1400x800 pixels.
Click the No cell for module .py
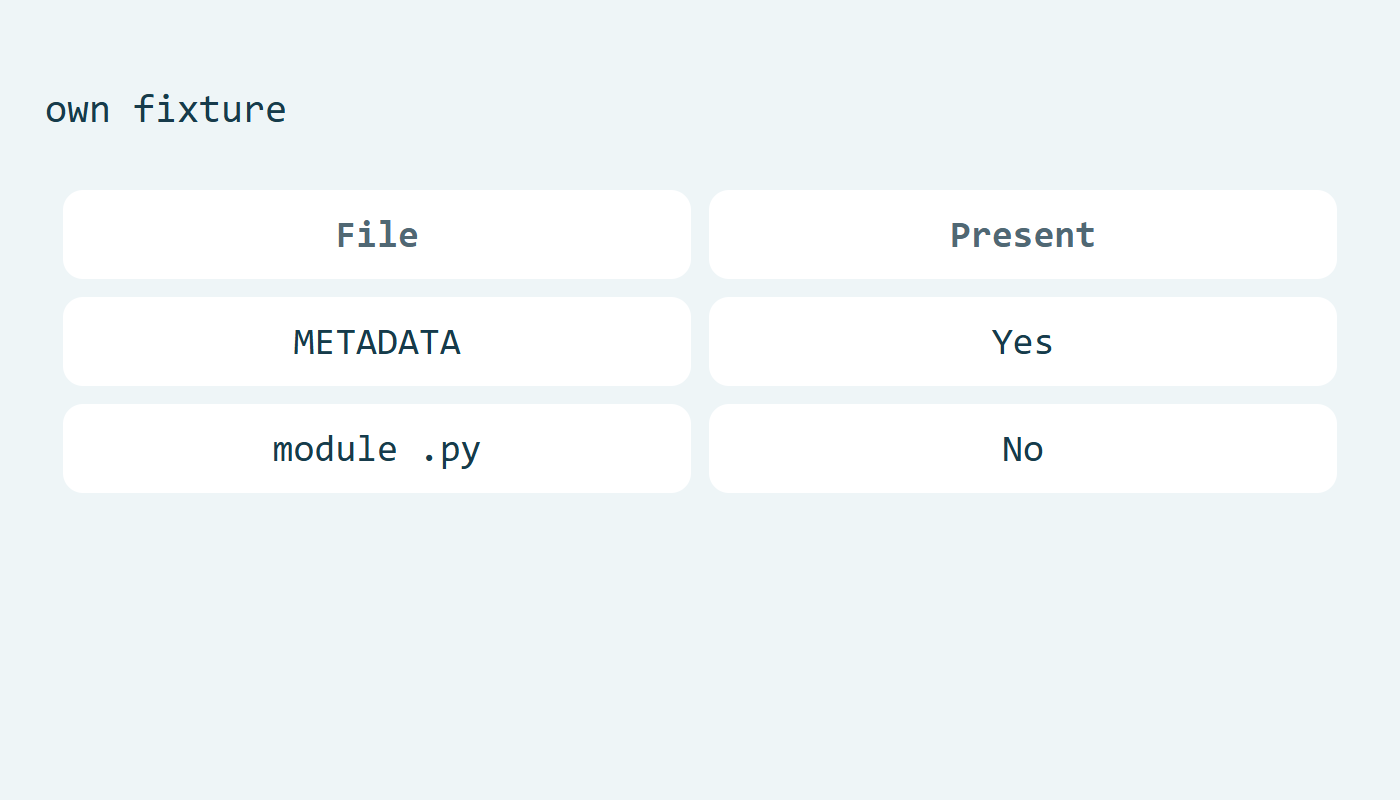coord(1023,448)
